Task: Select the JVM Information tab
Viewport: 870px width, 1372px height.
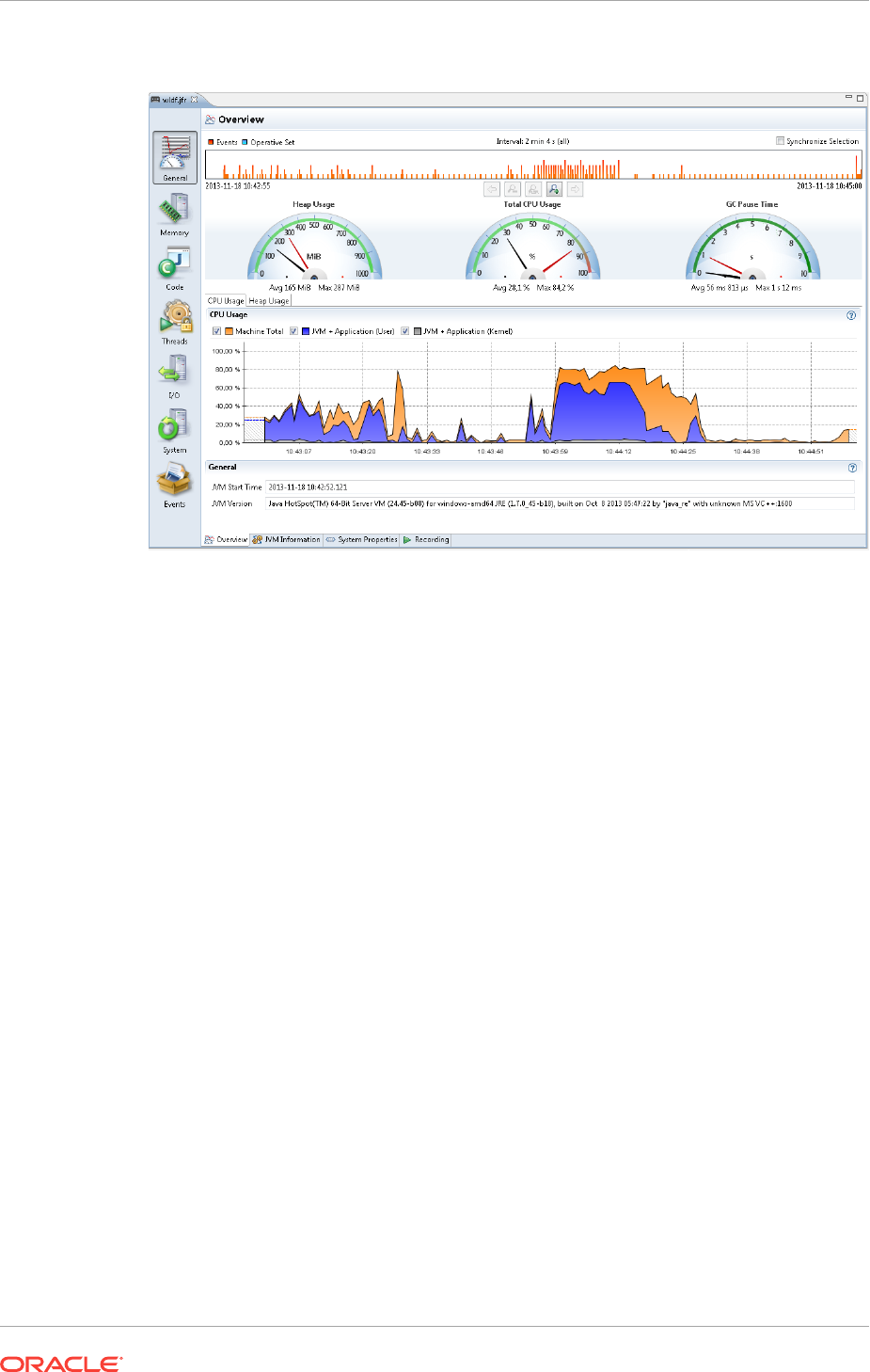Action: pos(286,540)
